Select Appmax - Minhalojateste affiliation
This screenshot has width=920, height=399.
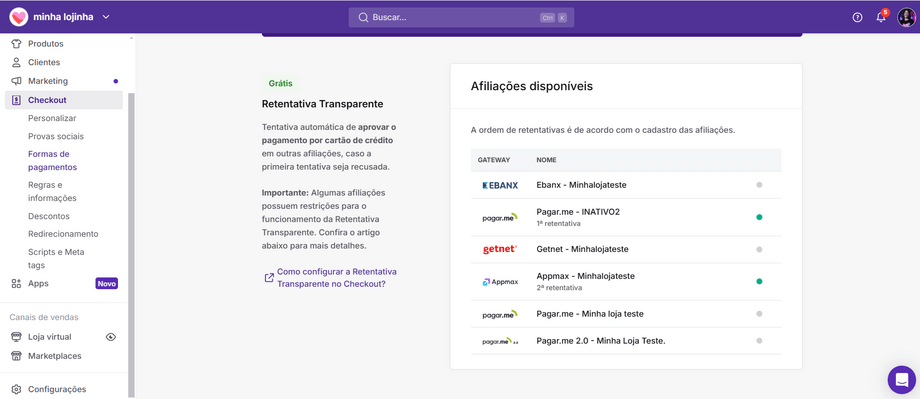pos(586,276)
